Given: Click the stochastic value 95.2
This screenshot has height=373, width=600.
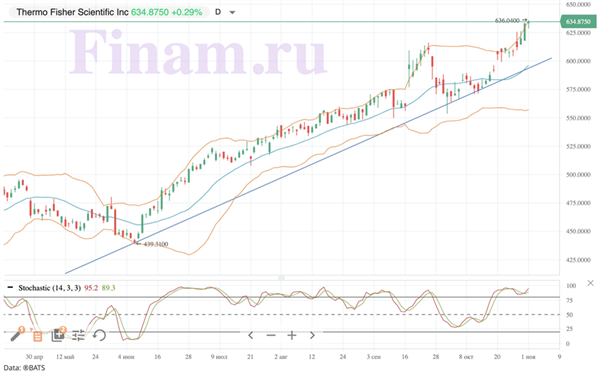Looking at the screenshot, I should [x=91, y=288].
